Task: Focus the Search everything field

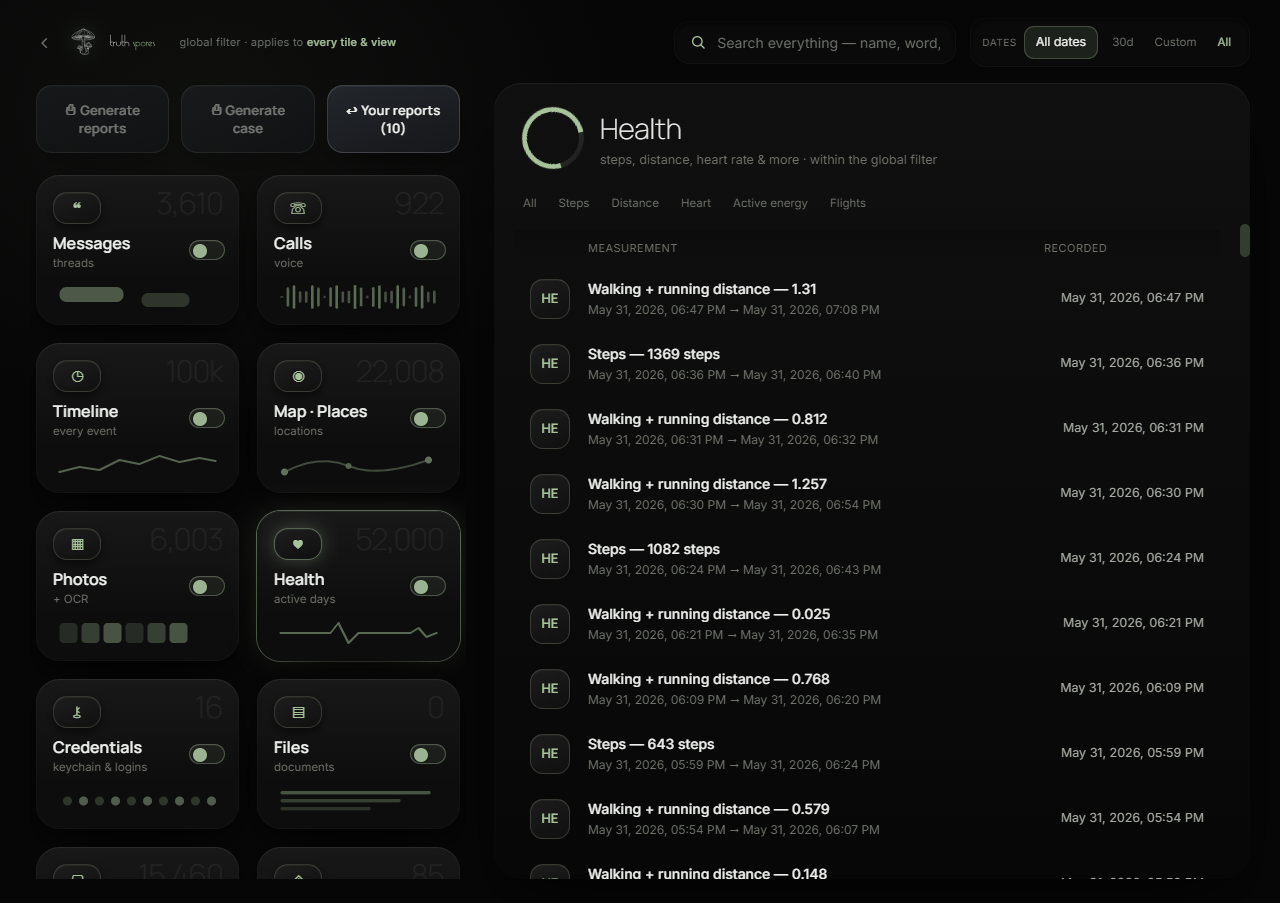Action: pyautogui.click(x=829, y=43)
